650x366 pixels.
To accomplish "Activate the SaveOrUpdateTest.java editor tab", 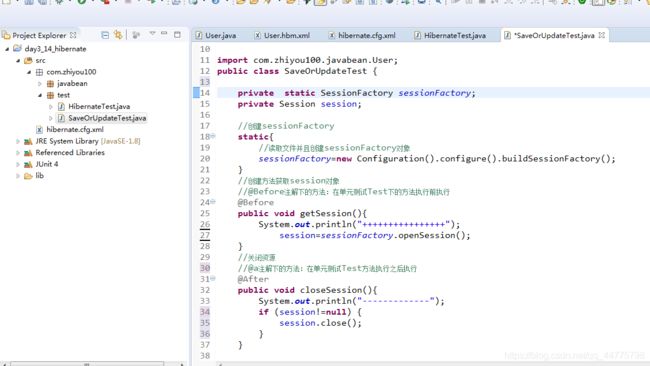I will pos(554,36).
